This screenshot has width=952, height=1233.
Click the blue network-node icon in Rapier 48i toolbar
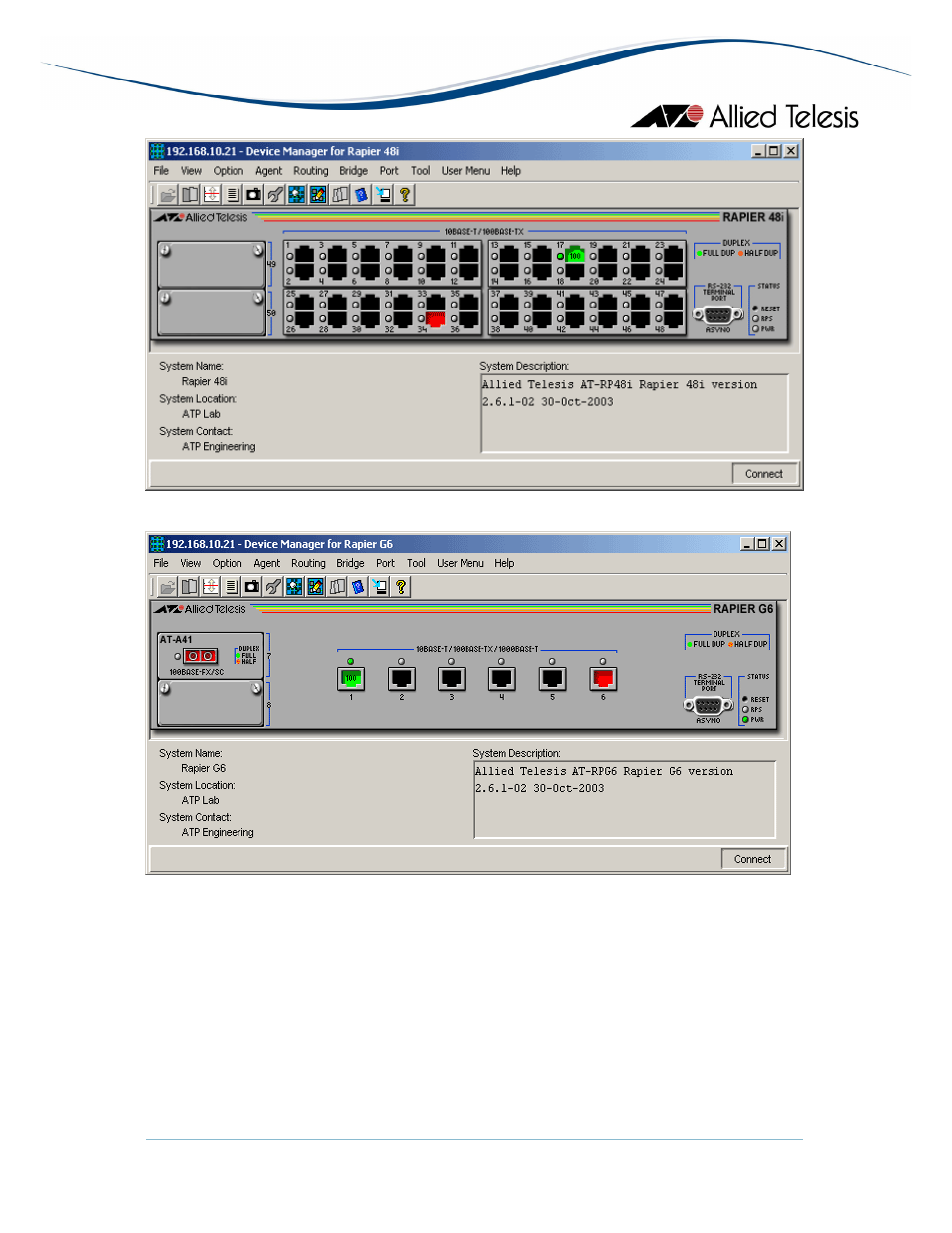click(297, 195)
